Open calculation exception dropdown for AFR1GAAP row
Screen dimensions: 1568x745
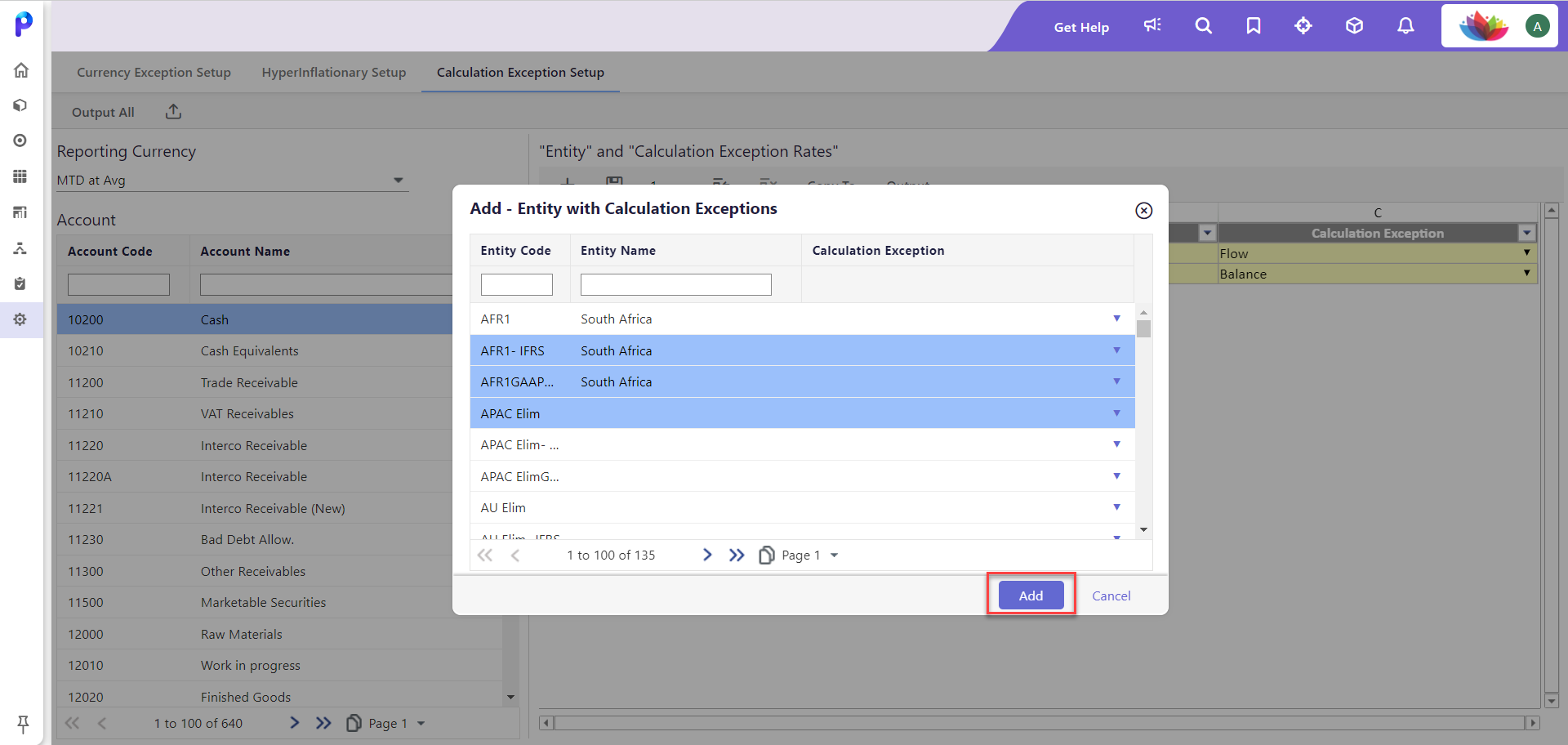point(1116,381)
